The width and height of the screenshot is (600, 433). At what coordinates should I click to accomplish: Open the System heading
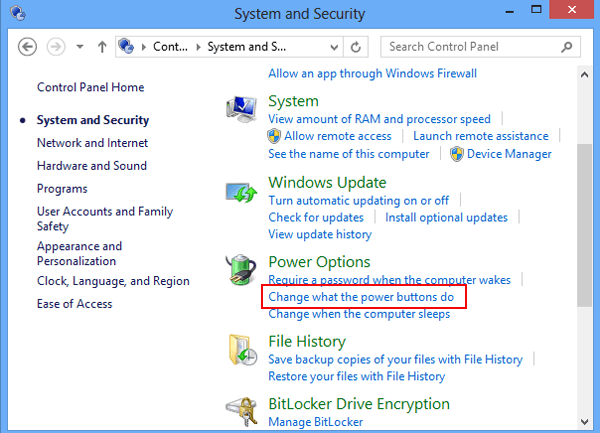point(293,101)
